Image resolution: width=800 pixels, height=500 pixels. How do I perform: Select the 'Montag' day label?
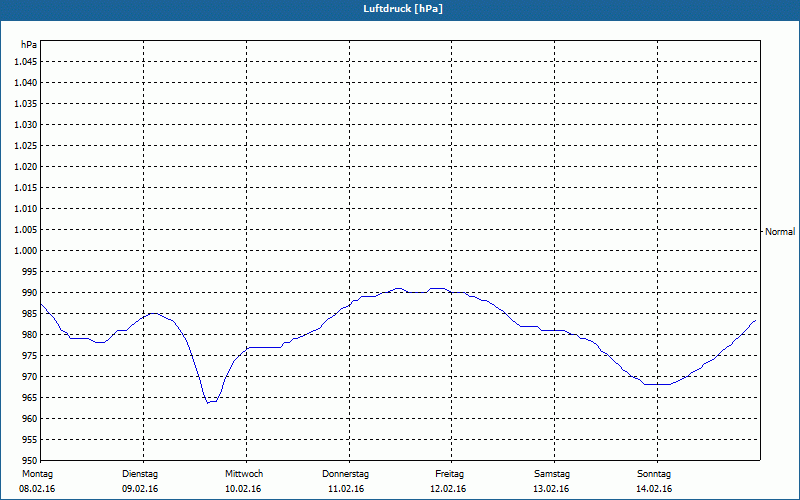point(37,474)
